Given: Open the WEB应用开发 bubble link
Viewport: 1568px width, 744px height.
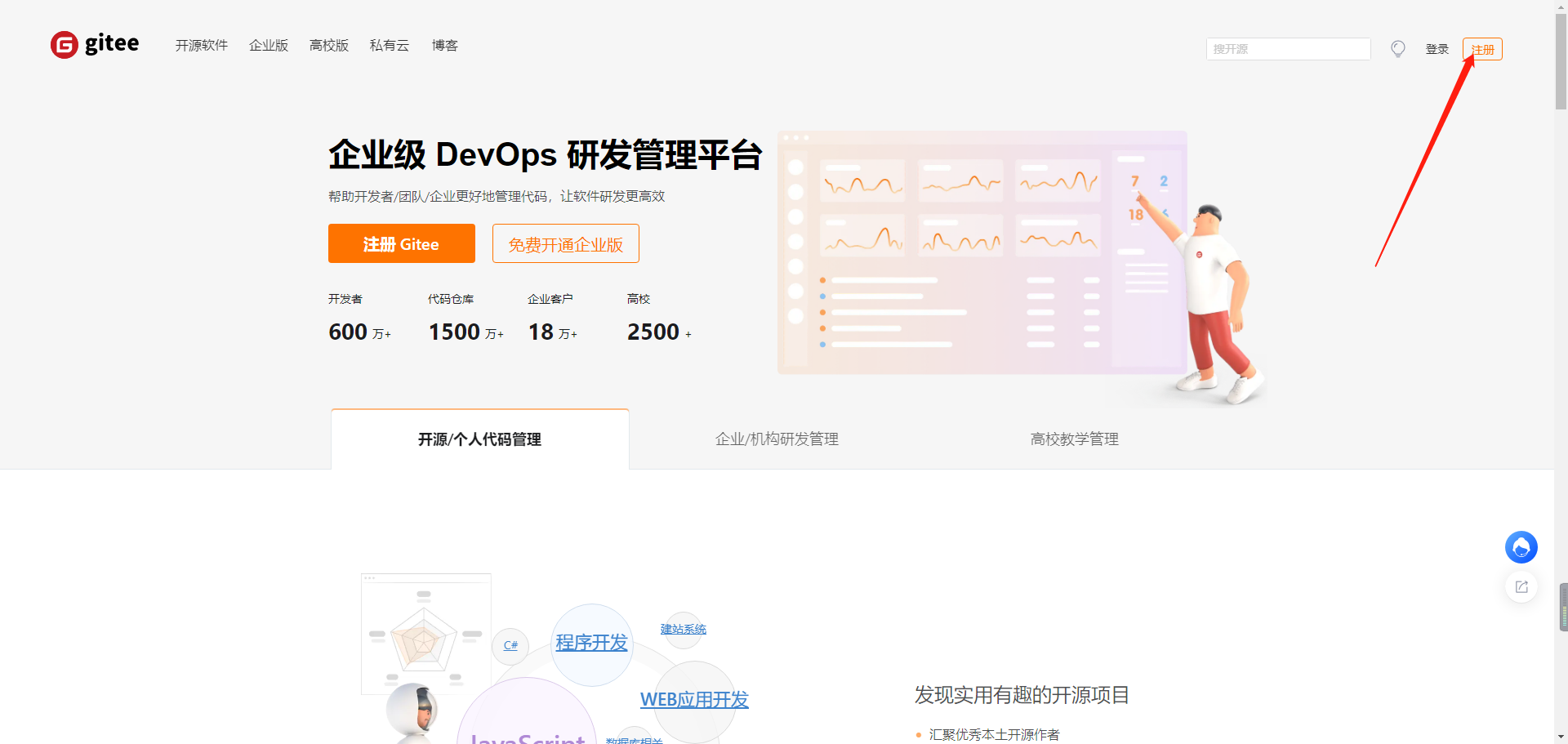Looking at the screenshot, I should 694,700.
